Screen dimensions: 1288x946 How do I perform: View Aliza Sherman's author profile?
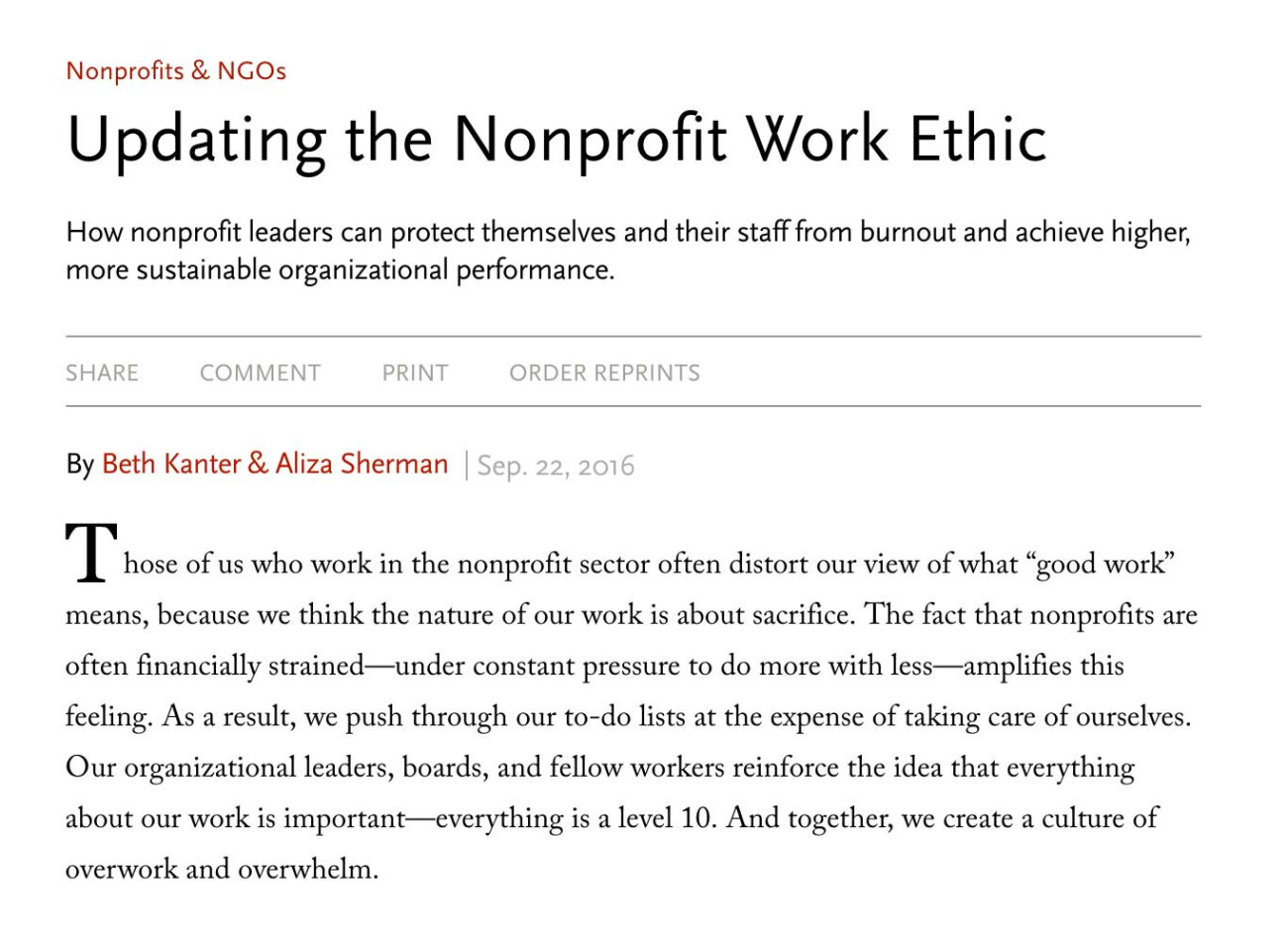pyautogui.click(x=377, y=463)
